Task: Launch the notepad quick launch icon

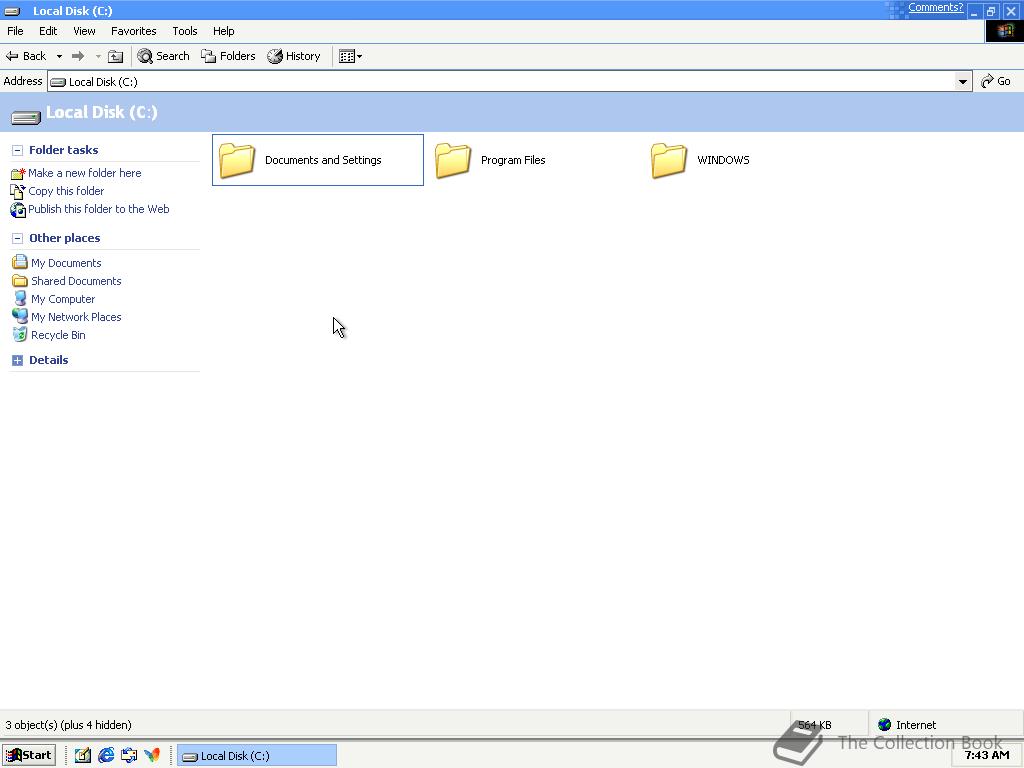Action: click(82, 756)
